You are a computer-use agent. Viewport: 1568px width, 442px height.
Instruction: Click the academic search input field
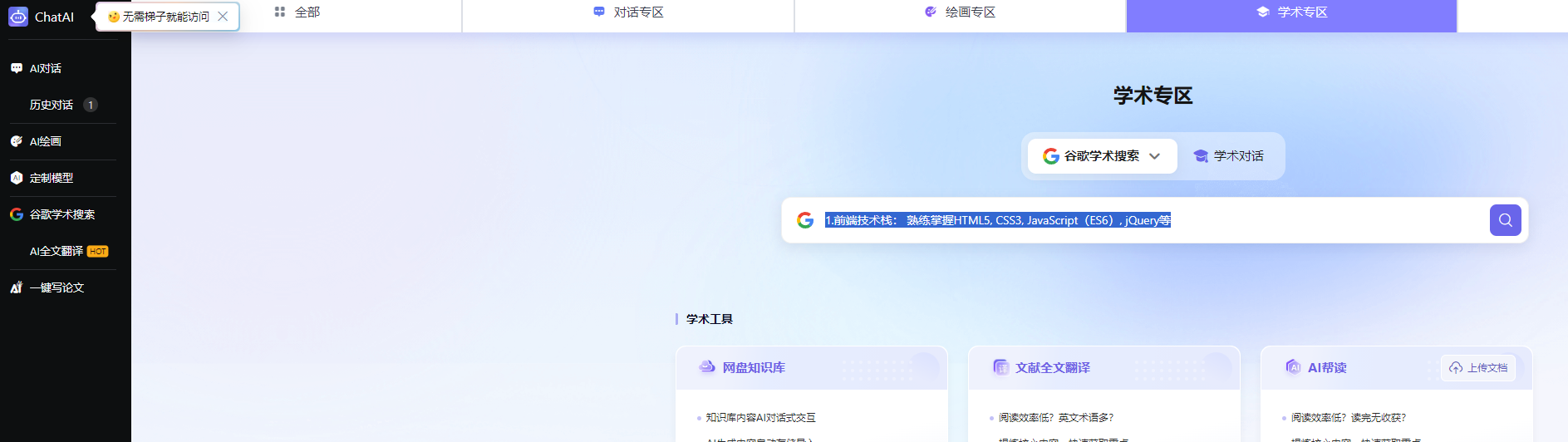click(x=1153, y=220)
